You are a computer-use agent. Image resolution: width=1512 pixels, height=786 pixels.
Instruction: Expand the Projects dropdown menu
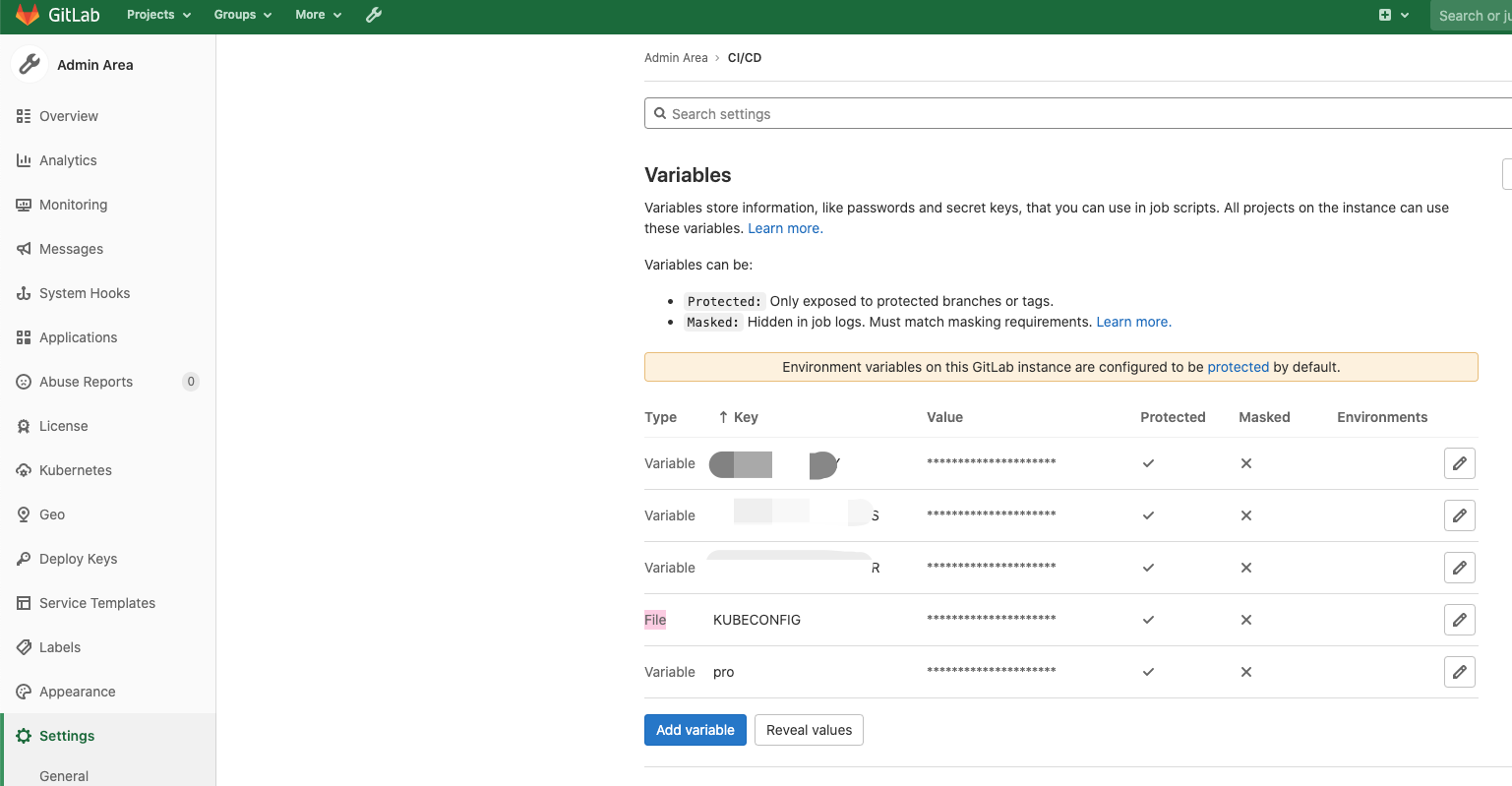coord(158,15)
